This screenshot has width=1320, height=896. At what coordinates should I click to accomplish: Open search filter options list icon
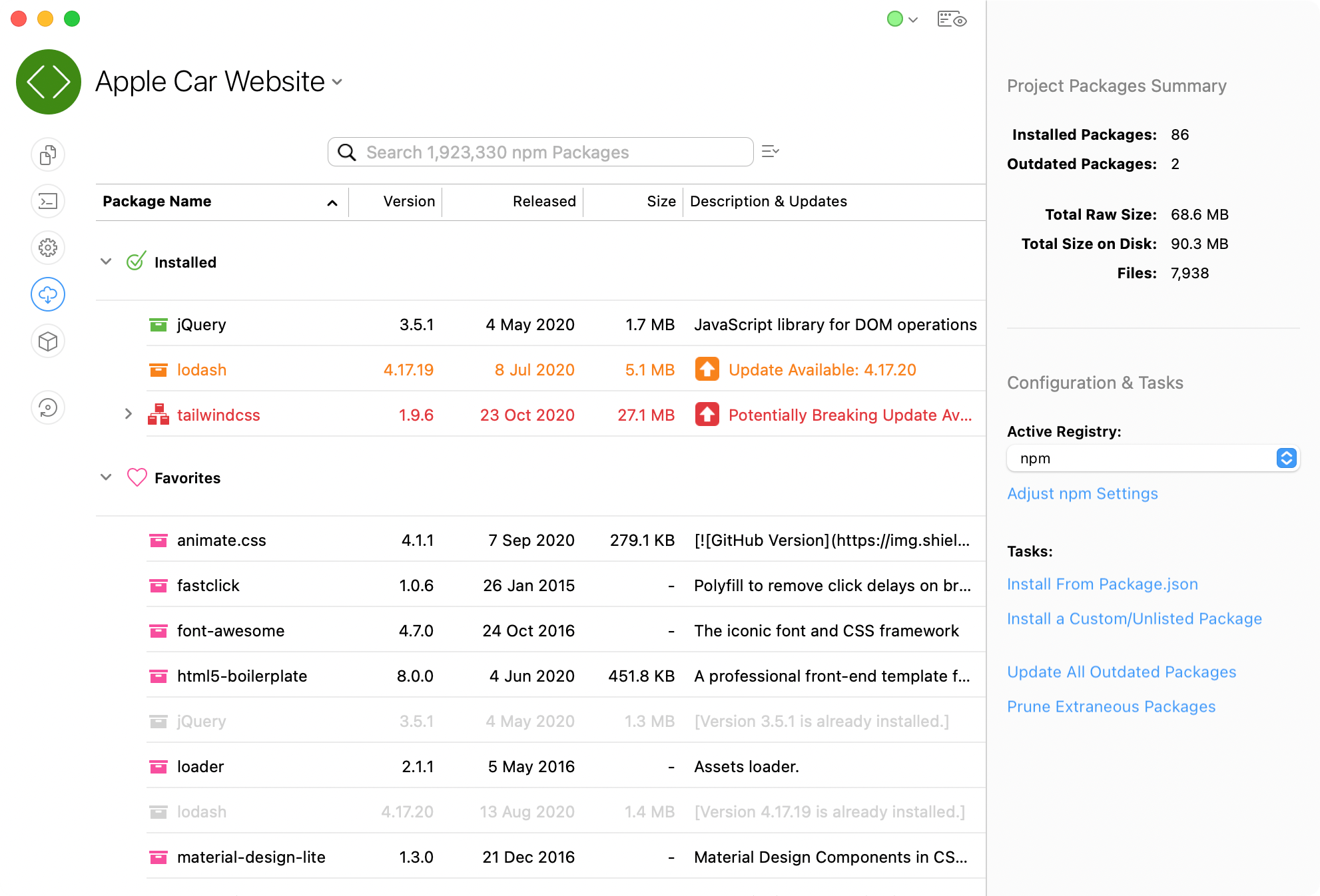771,152
